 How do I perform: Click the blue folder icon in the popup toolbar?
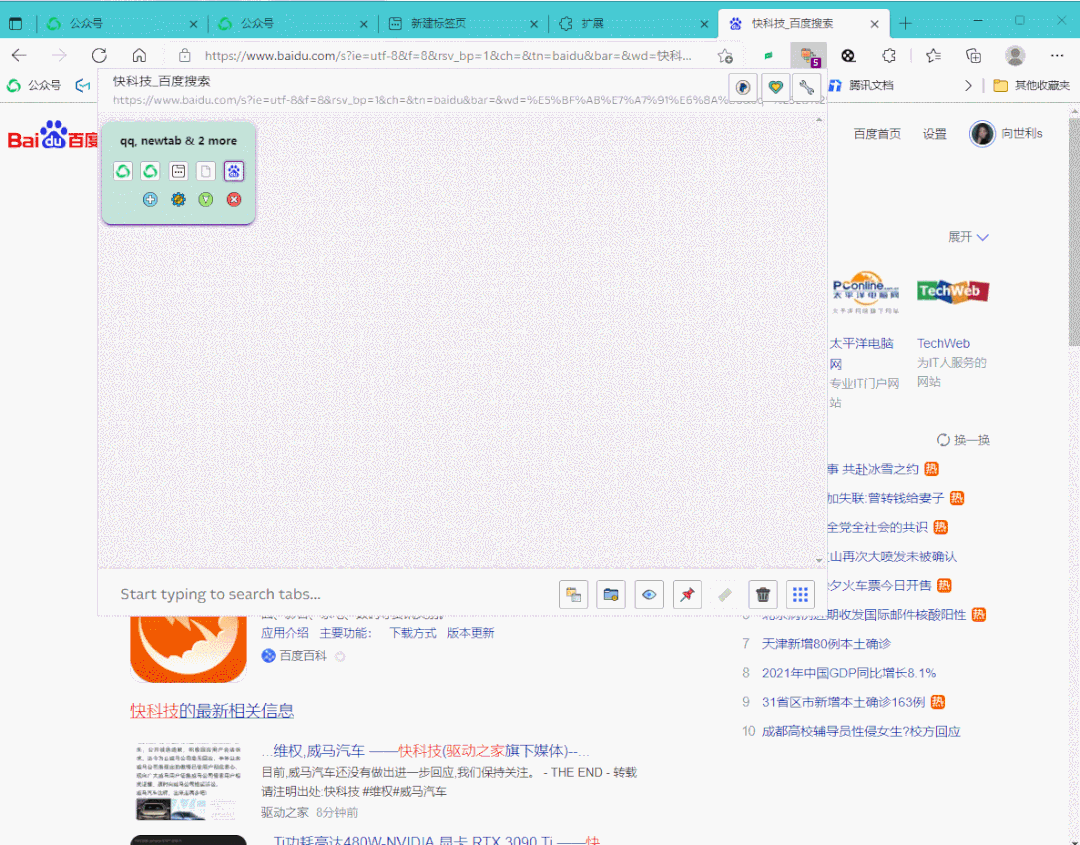tap(611, 595)
